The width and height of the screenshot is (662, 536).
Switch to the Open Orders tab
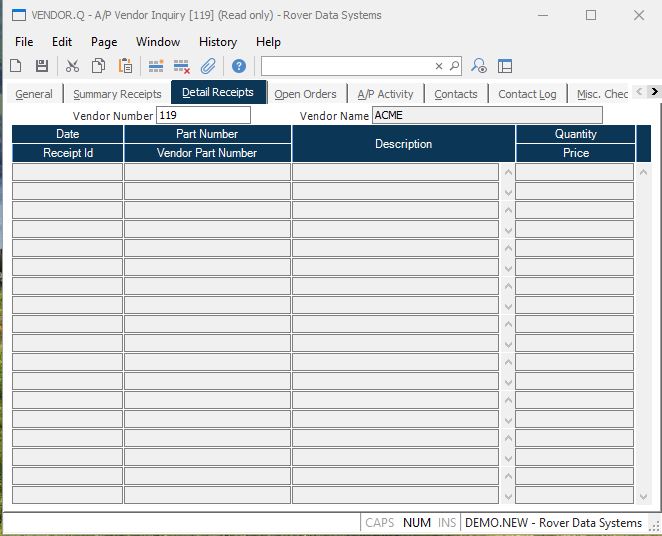(305, 94)
